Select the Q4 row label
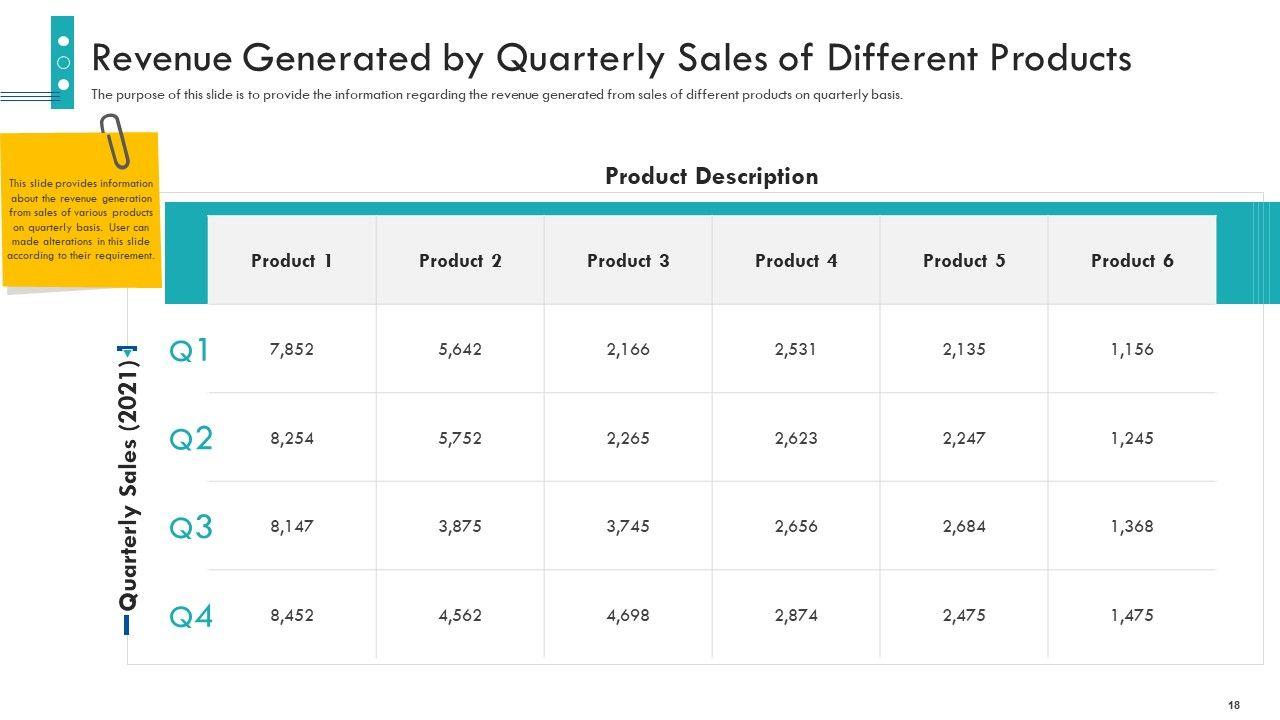1280x720 pixels. point(190,616)
